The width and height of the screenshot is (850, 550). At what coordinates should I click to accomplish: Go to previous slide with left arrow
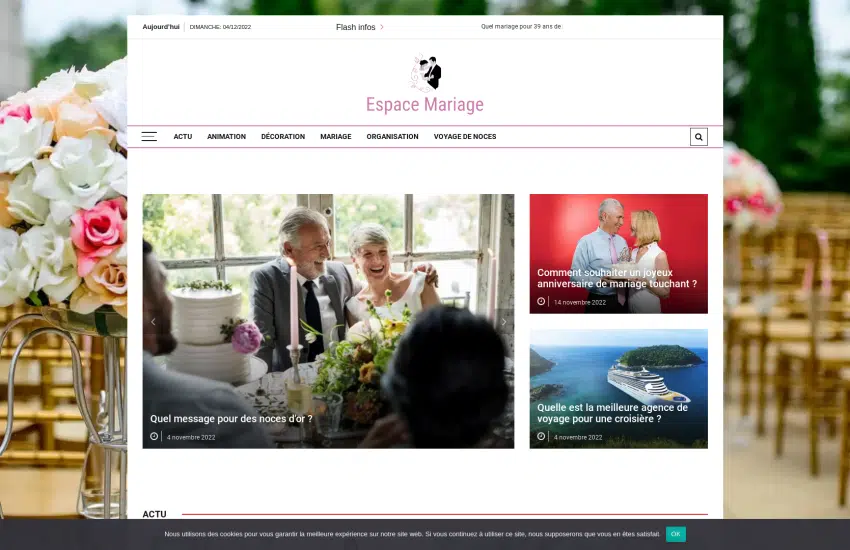click(153, 322)
